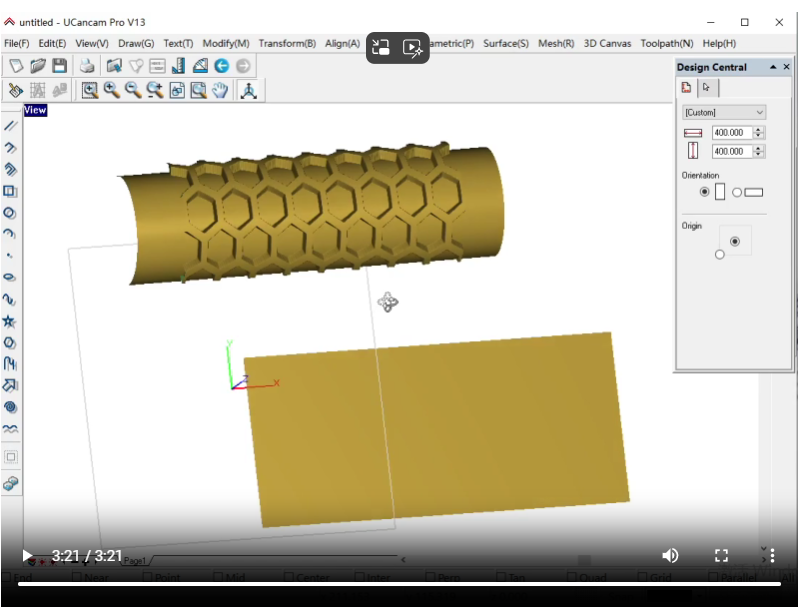The width and height of the screenshot is (805, 610).
Task: Choose the spiral drawing tool
Action: [10, 407]
